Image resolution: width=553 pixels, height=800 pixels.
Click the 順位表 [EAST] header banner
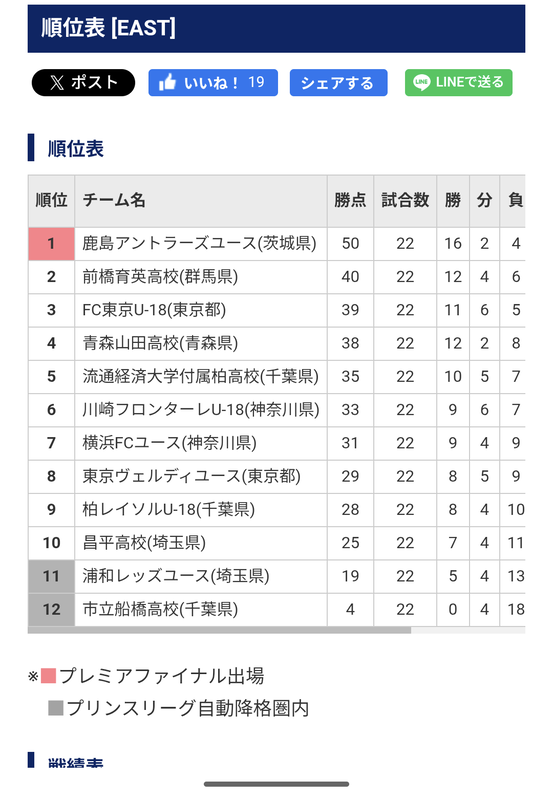[x=276, y=29]
